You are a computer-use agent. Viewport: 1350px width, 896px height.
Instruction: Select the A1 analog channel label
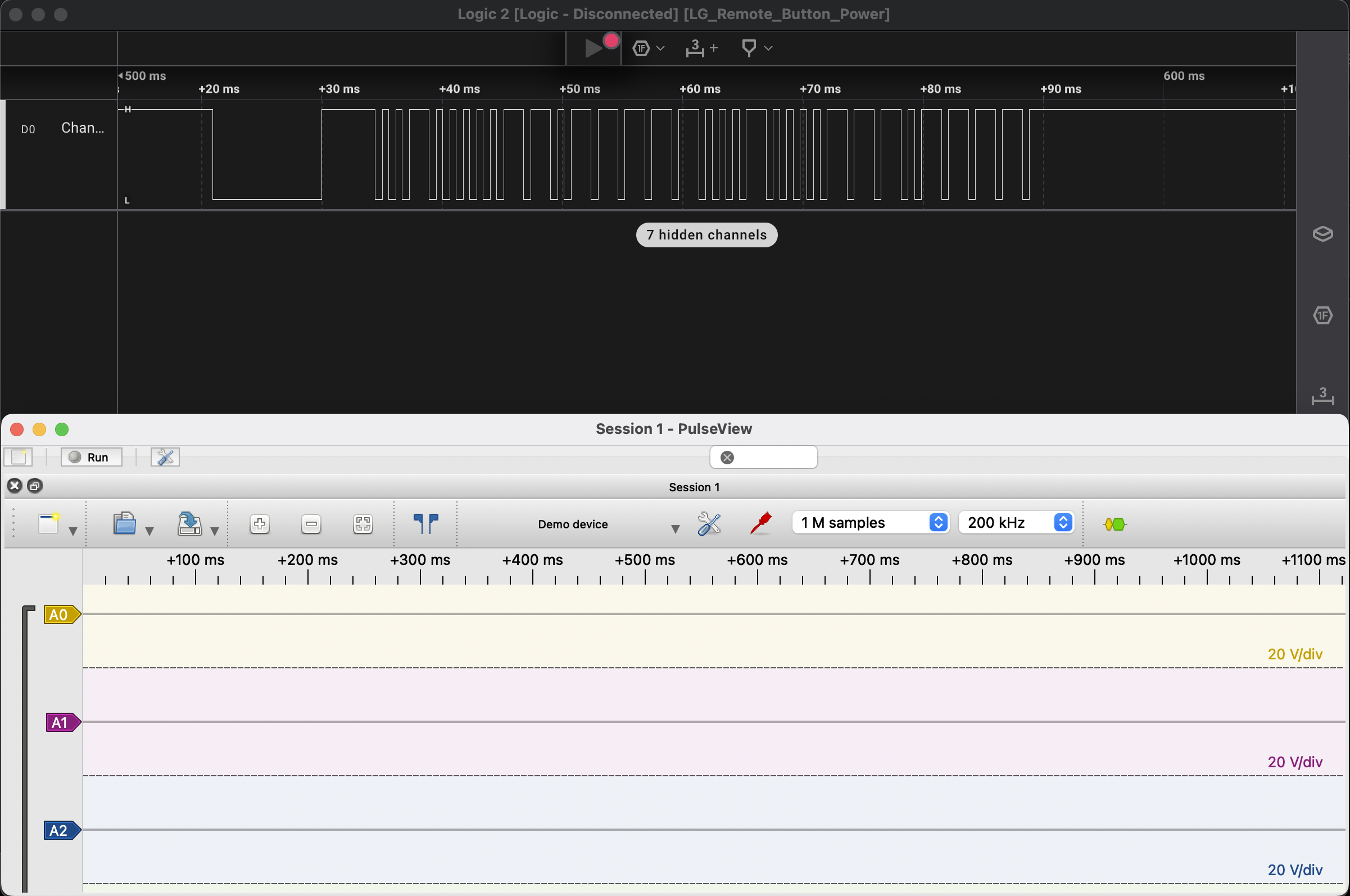click(x=61, y=722)
